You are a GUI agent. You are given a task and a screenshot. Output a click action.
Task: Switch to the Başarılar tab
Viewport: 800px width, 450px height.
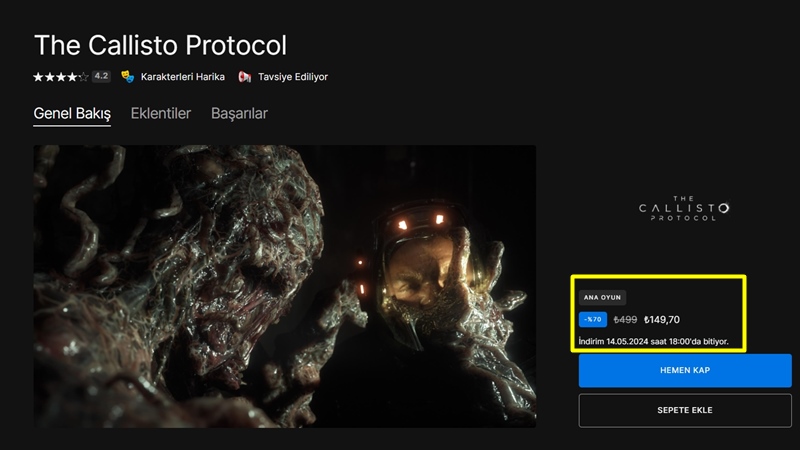239,113
